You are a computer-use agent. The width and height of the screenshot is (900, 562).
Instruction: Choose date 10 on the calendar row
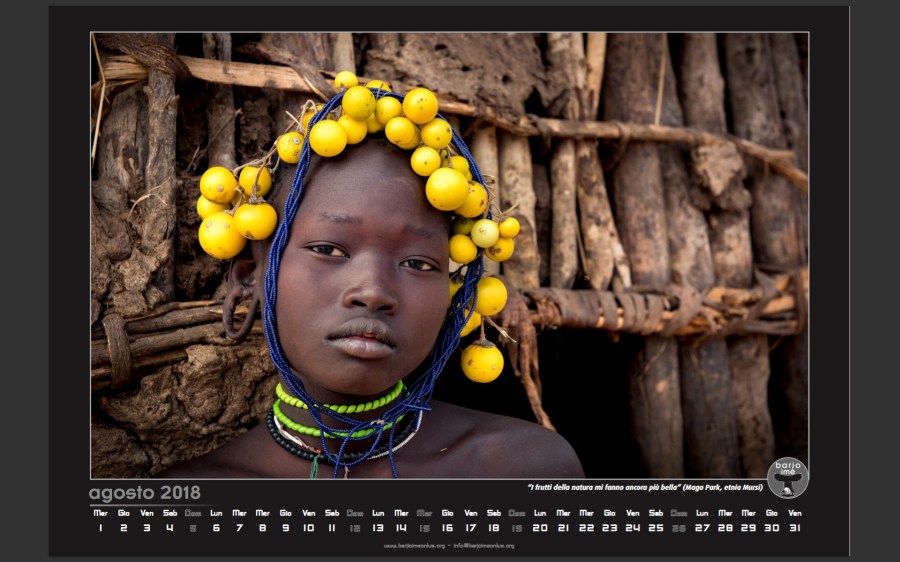coord(308,527)
